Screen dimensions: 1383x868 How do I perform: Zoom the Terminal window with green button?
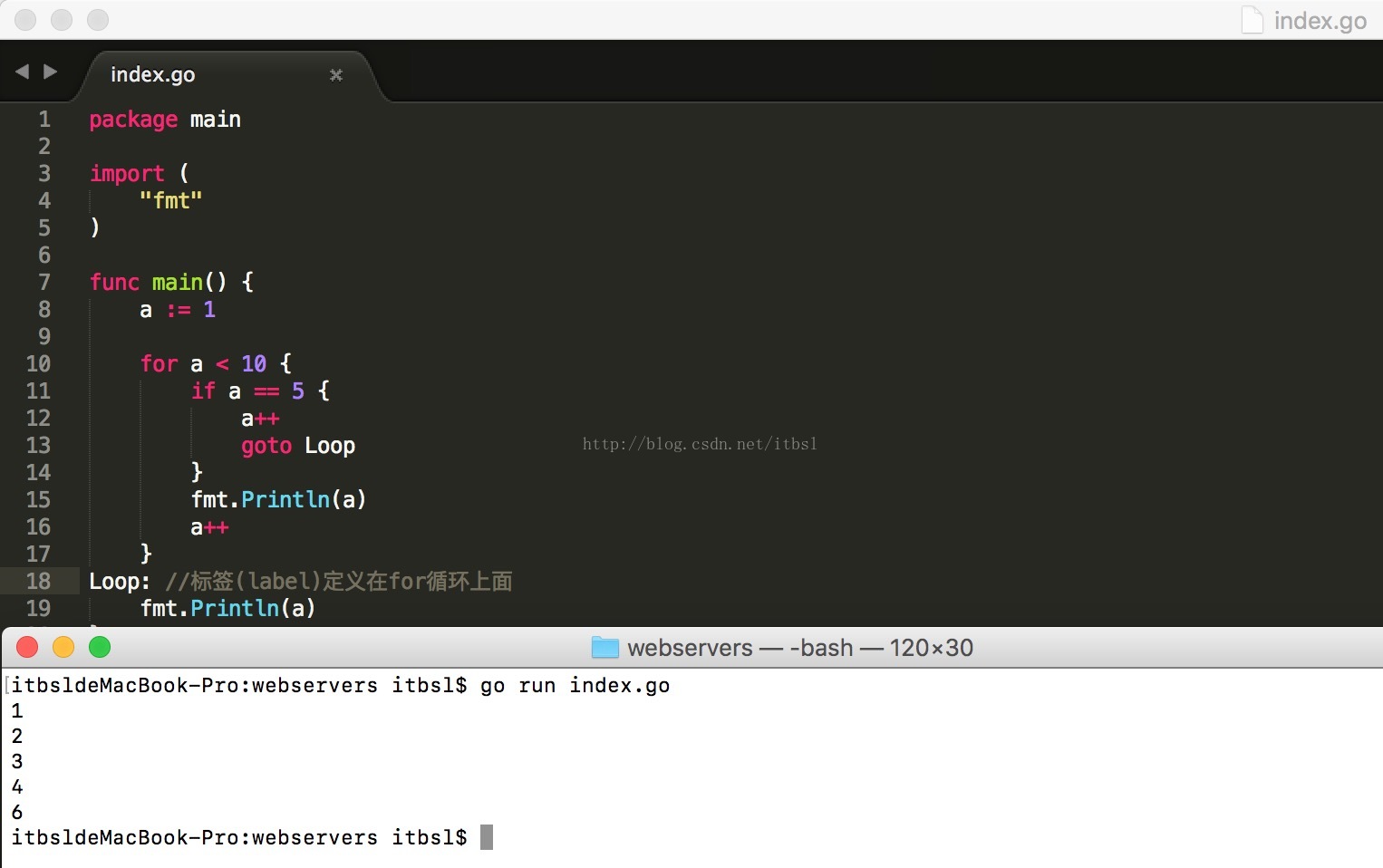pos(100,647)
